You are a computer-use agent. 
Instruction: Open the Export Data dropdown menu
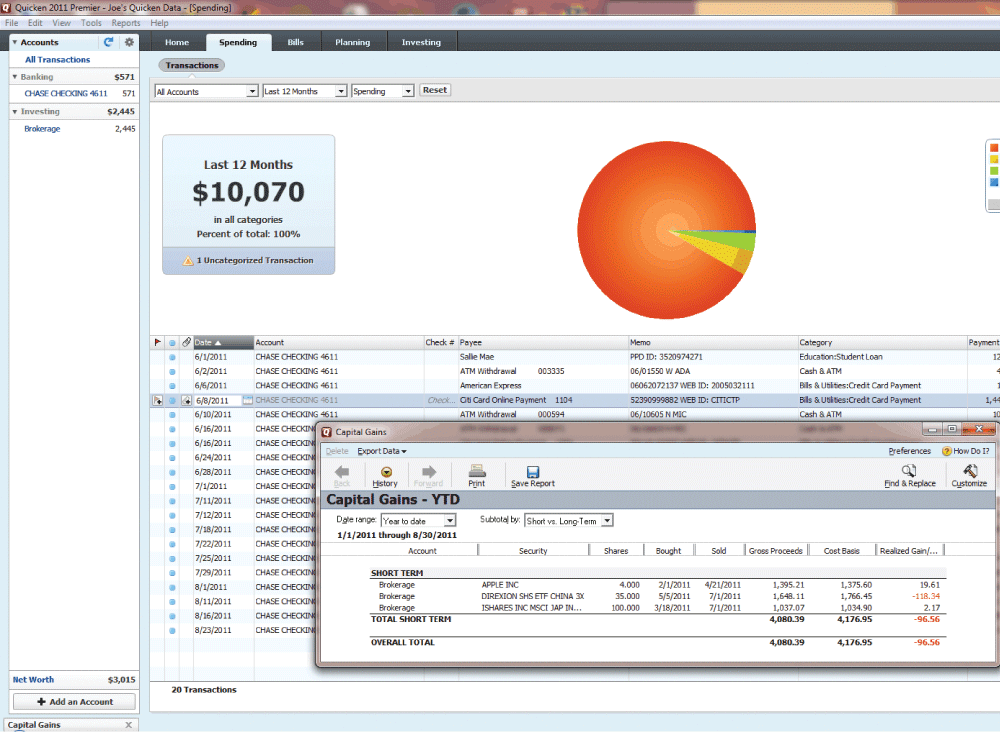point(381,451)
